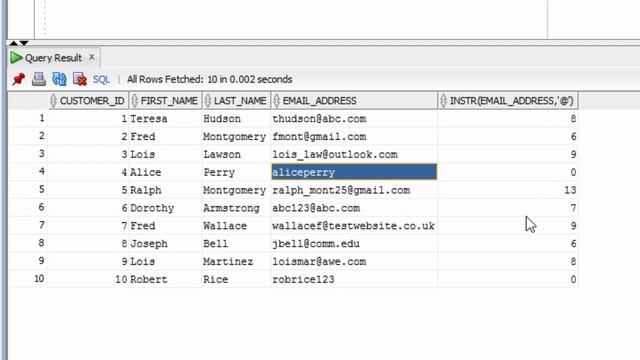
Task: Click last name Bell cell
Action: (236, 244)
